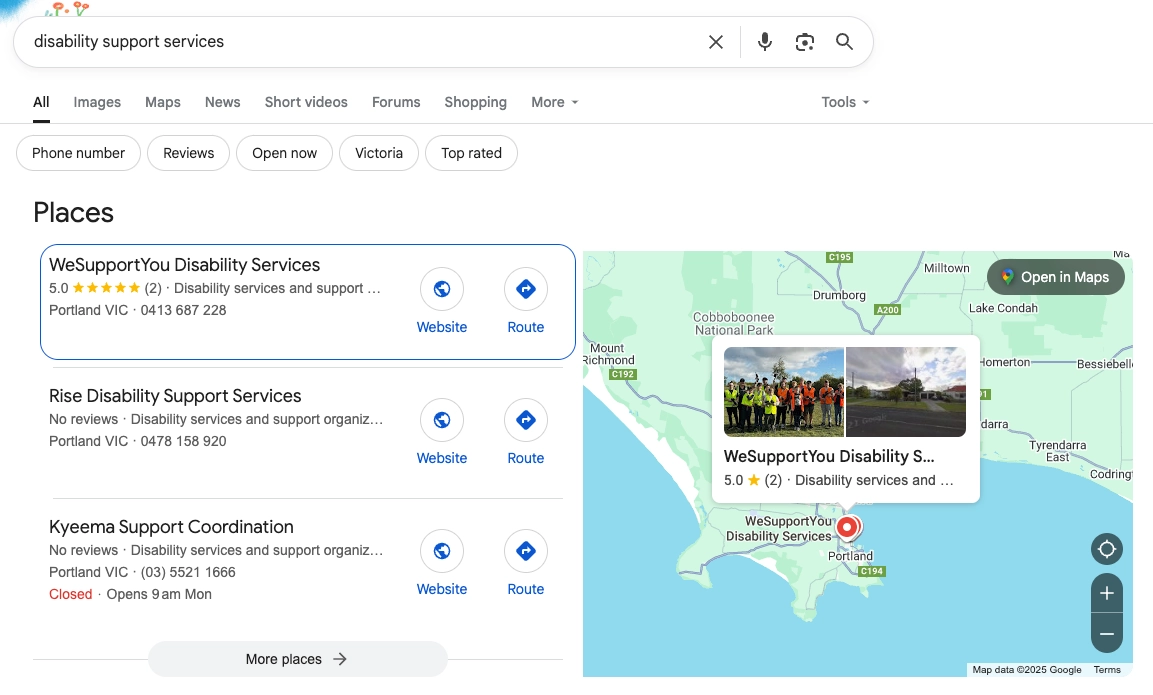
Task: Click Open in Maps button
Action: pos(1055,277)
